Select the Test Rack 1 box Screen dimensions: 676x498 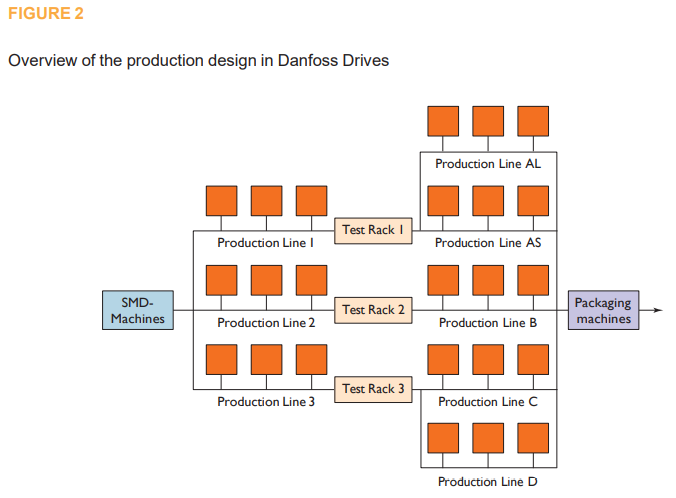[x=373, y=231]
